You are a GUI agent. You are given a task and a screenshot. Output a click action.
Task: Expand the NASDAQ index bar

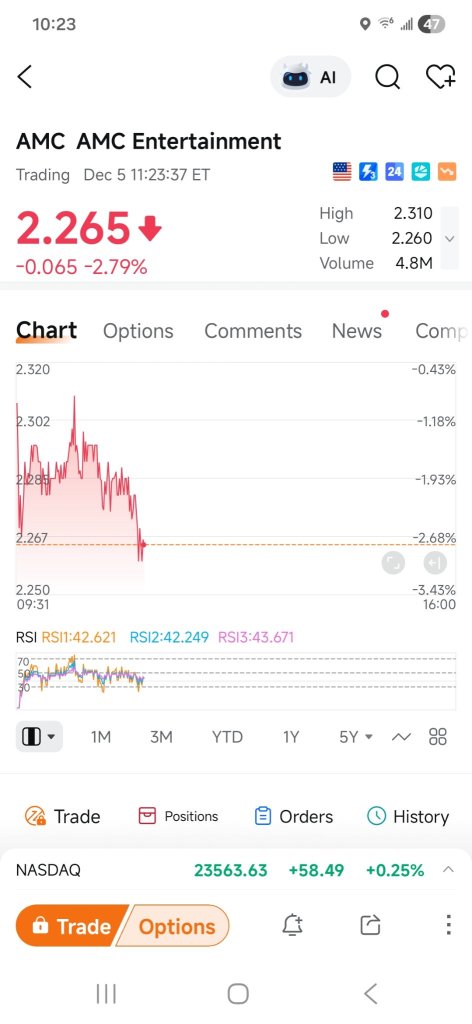(x=448, y=869)
